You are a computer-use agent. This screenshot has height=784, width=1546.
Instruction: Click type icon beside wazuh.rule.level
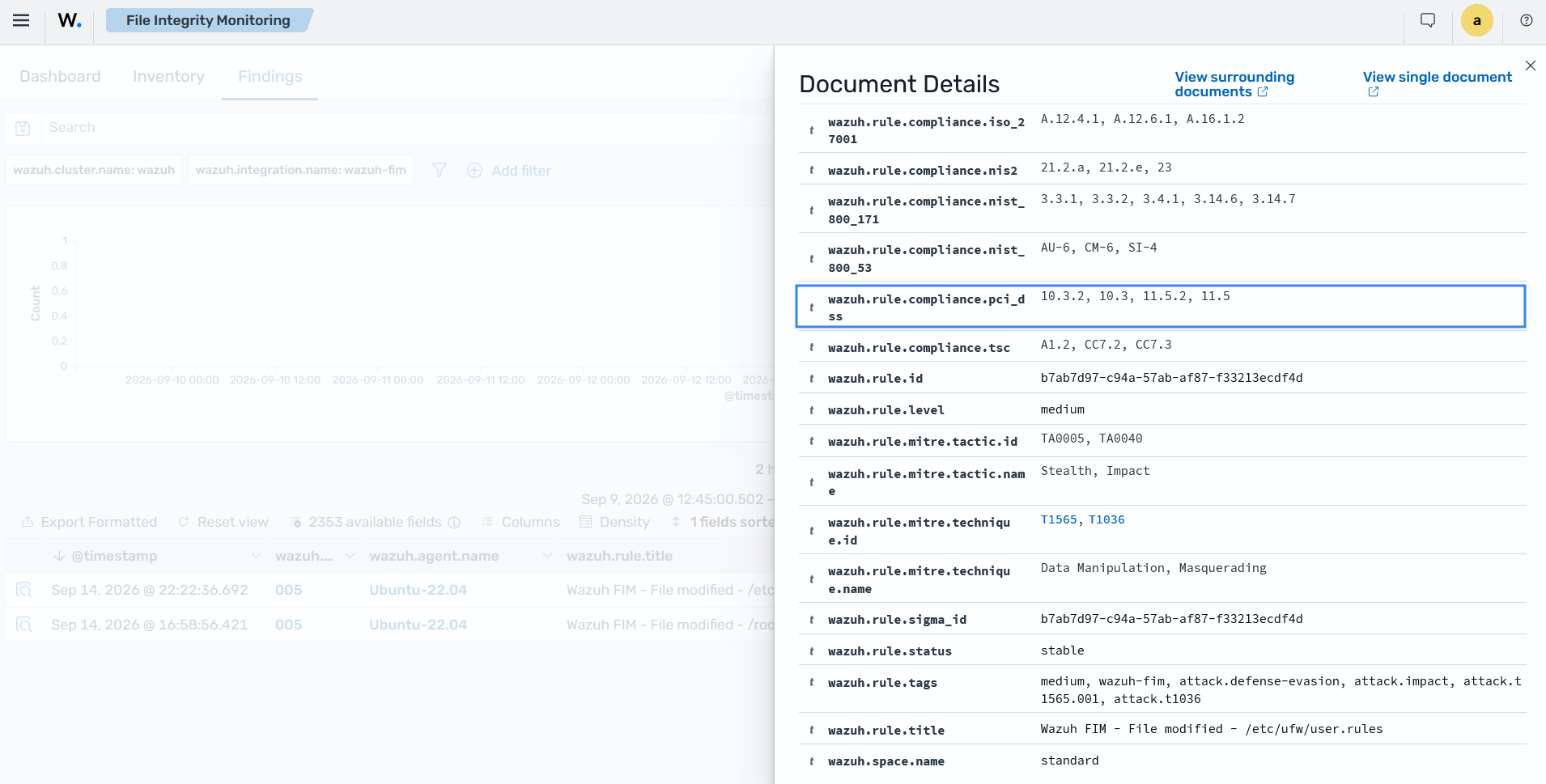point(811,410)
